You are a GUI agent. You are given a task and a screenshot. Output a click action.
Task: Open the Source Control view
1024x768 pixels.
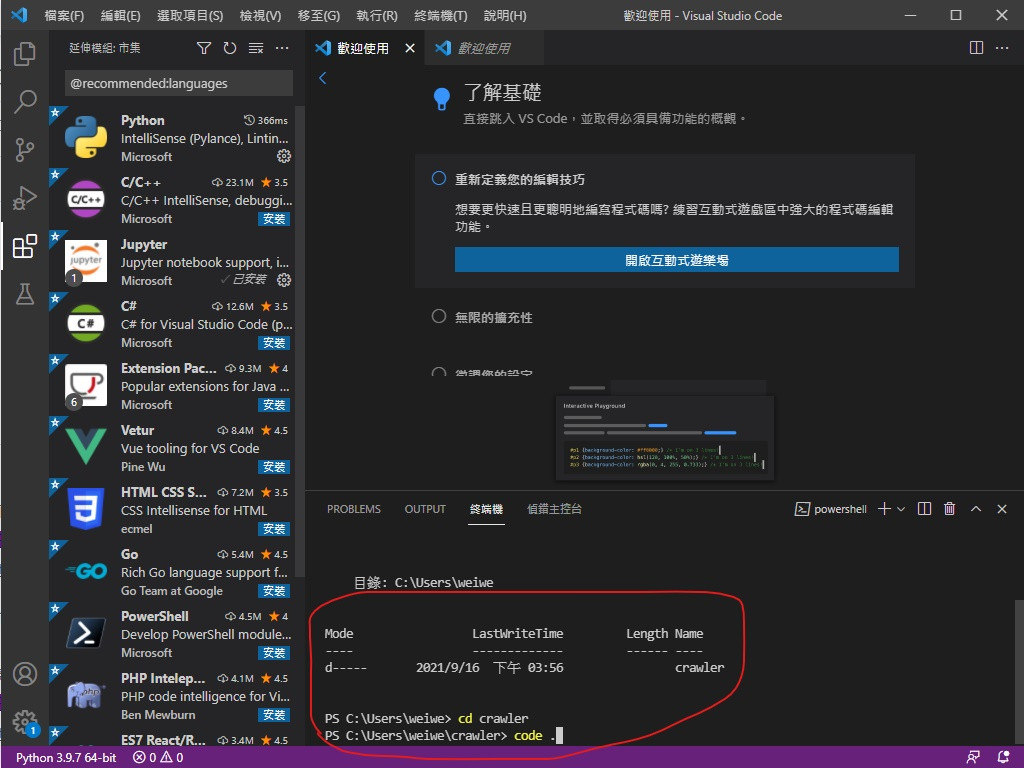point(25,150)
